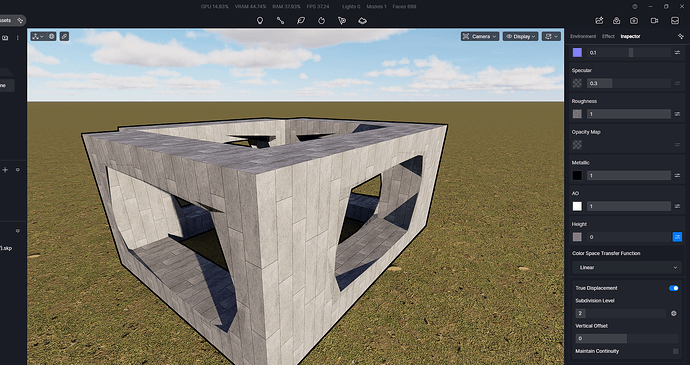Click the 0.1 normal intensity slider

[628, 52]
